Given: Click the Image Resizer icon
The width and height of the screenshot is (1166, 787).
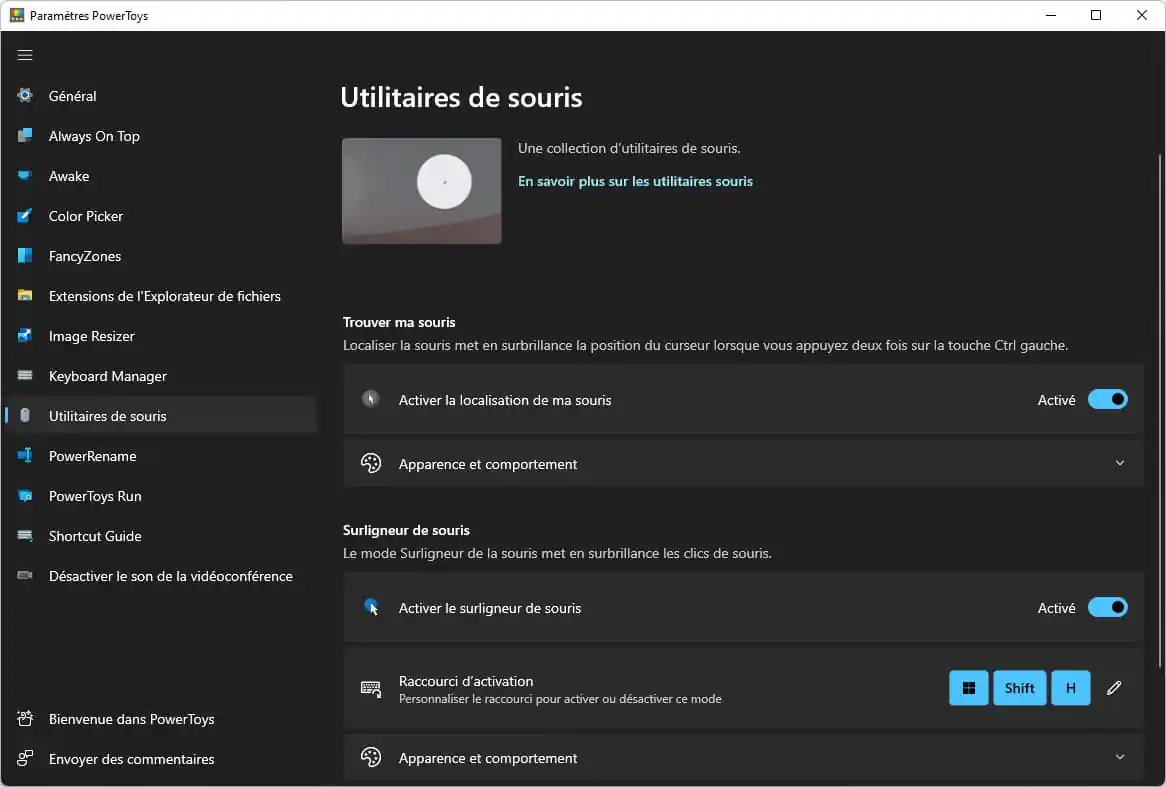Looking at the screenshot, I should pyautogui.click(x=25, y=335).
